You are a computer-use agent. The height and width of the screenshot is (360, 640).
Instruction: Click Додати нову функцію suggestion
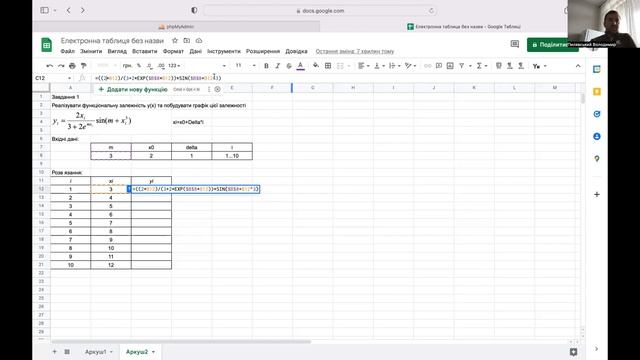(x=133, y=89)
